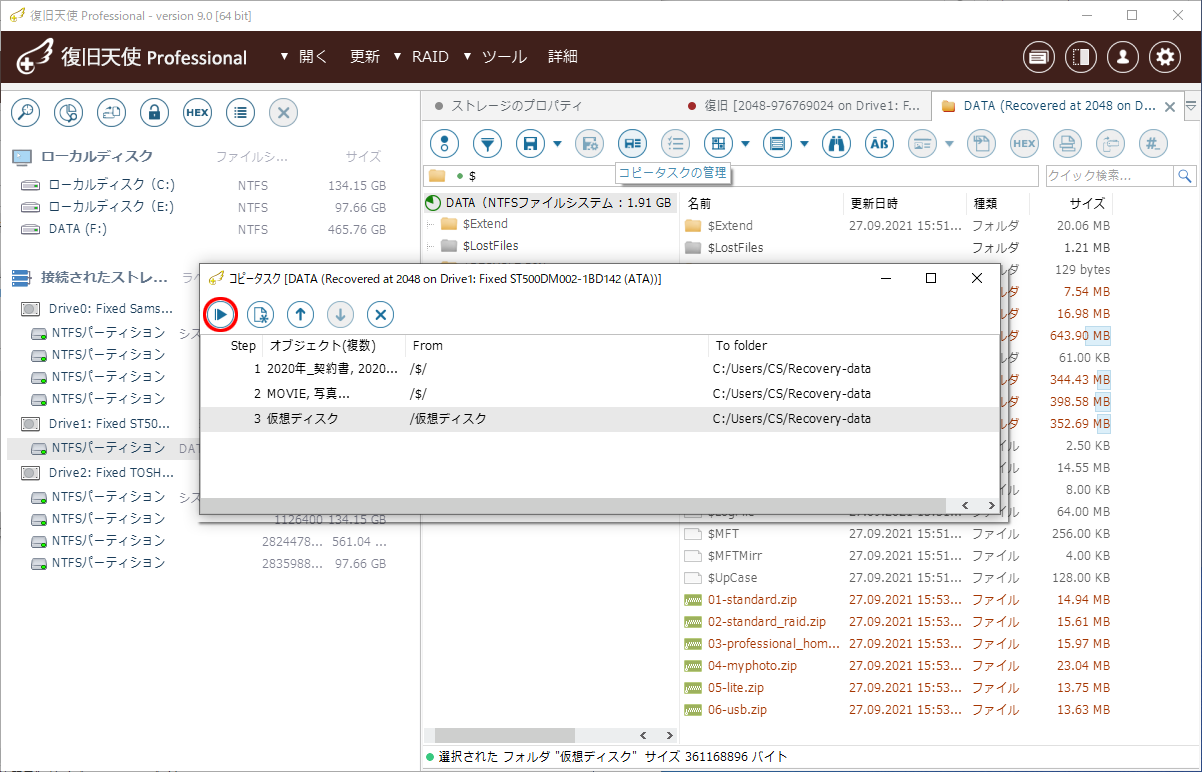Delete the selected copy step with the X icon
Viewport: 1202px width, 772px height.
[380, 315]
